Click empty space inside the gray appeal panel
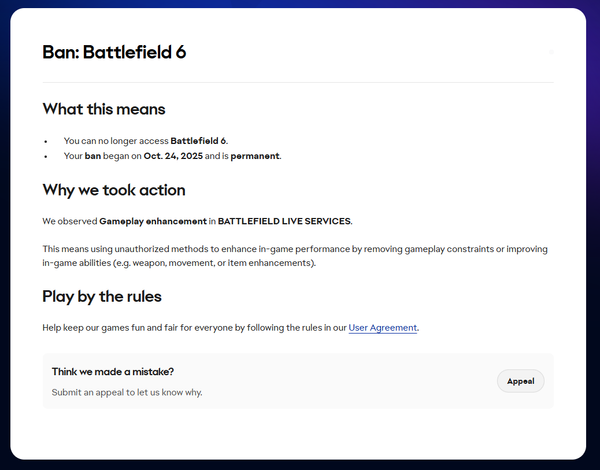The image size is (600, 470). pos(350,381)
